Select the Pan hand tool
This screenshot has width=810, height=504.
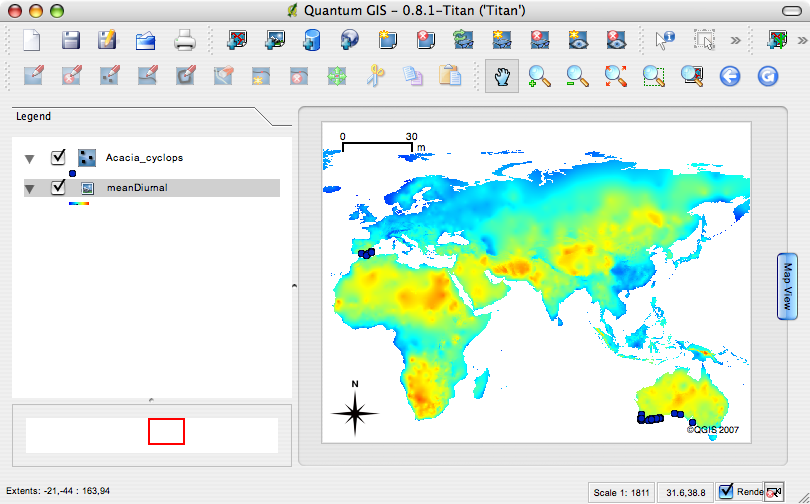point(502,76)
